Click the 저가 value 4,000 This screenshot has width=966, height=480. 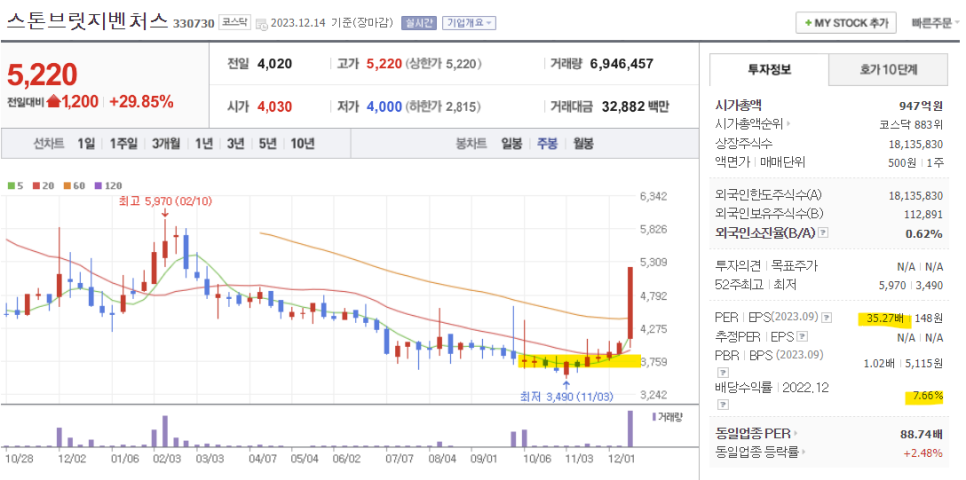click(x=383, y=106)
